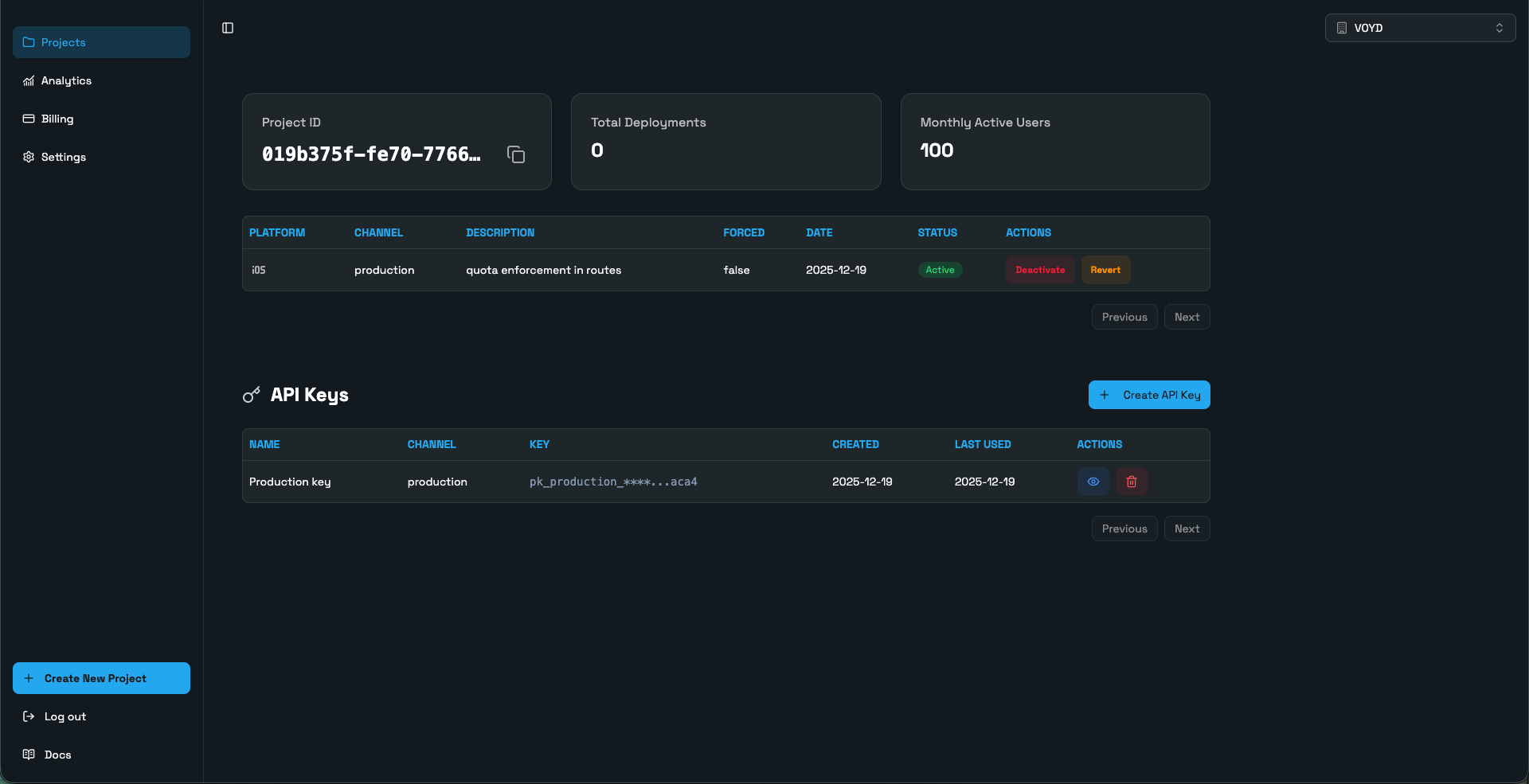1529x784 pixels.
Task: Open the VOYD organization selector
Action: (x=1420, y=28)
